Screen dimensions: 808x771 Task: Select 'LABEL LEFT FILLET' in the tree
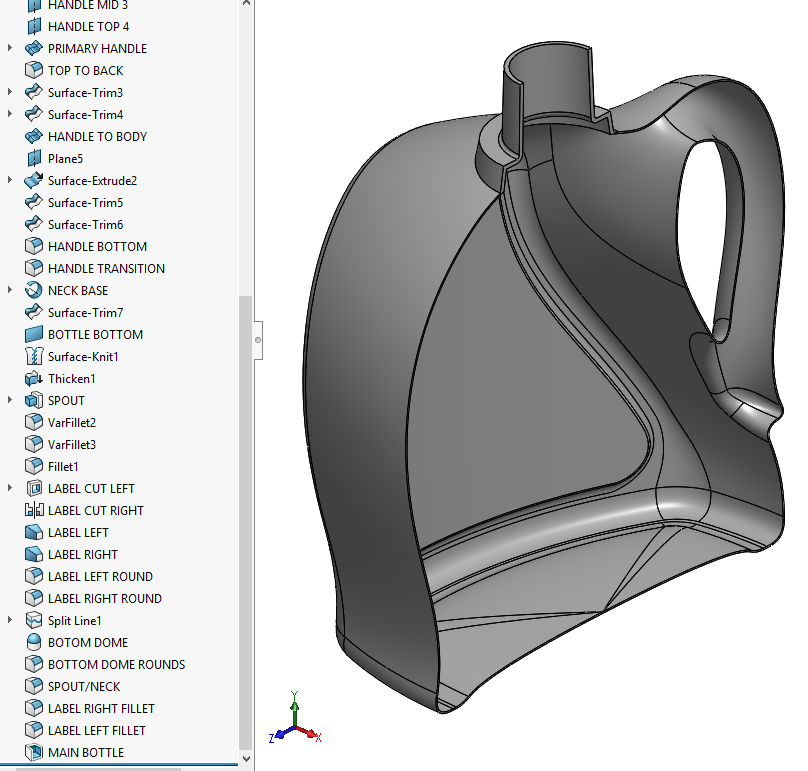coord(97,731)
